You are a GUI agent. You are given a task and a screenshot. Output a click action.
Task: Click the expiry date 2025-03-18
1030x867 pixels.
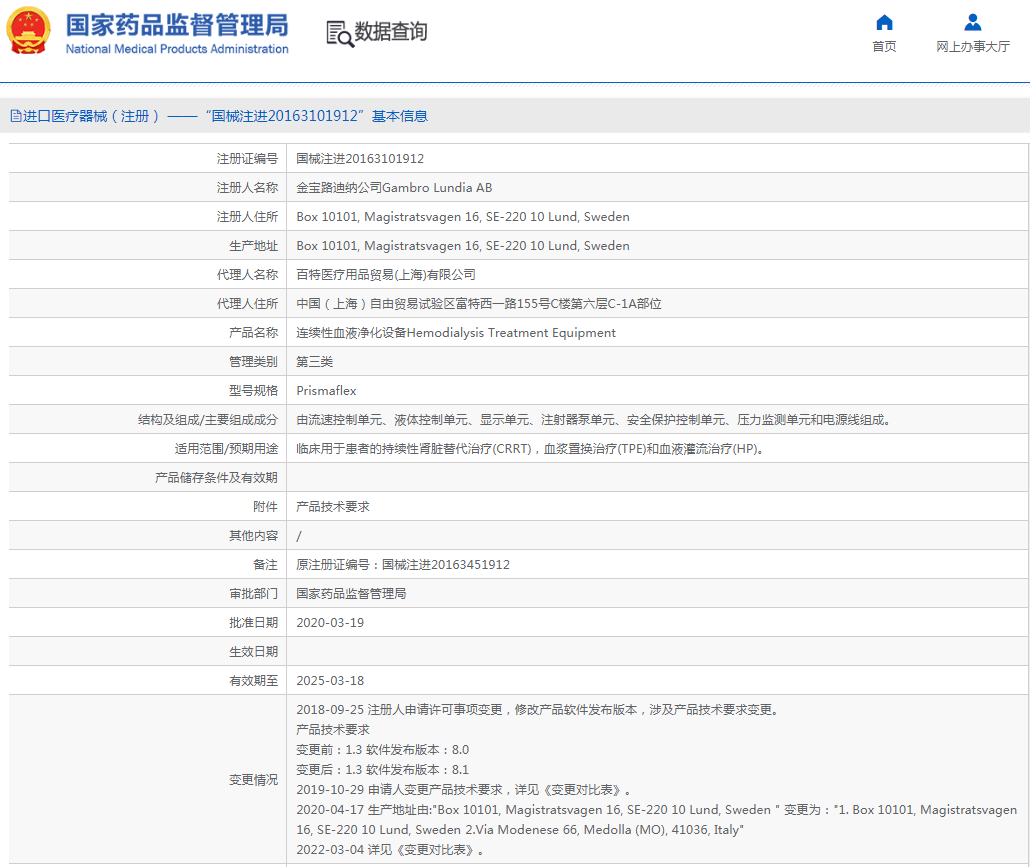[330, 681]
